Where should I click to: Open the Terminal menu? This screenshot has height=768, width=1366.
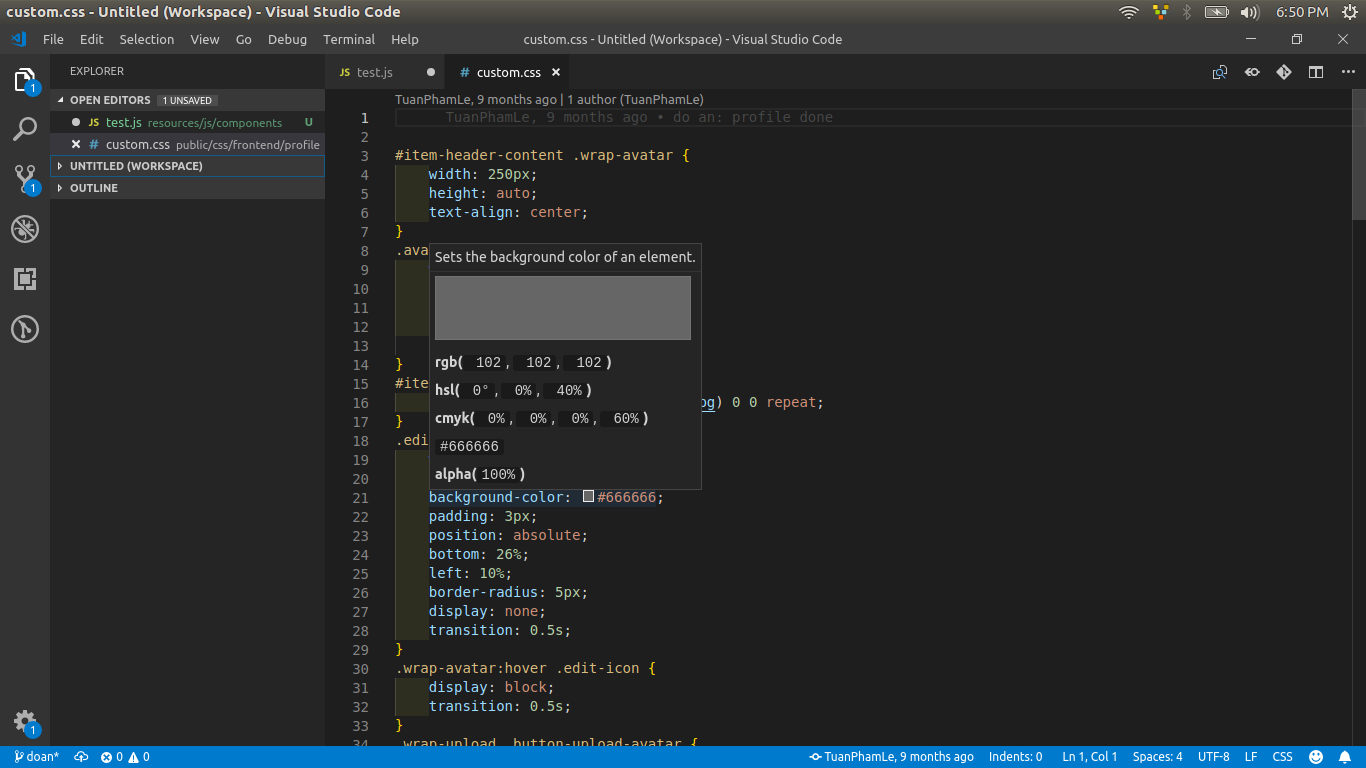tap(348, 39)
